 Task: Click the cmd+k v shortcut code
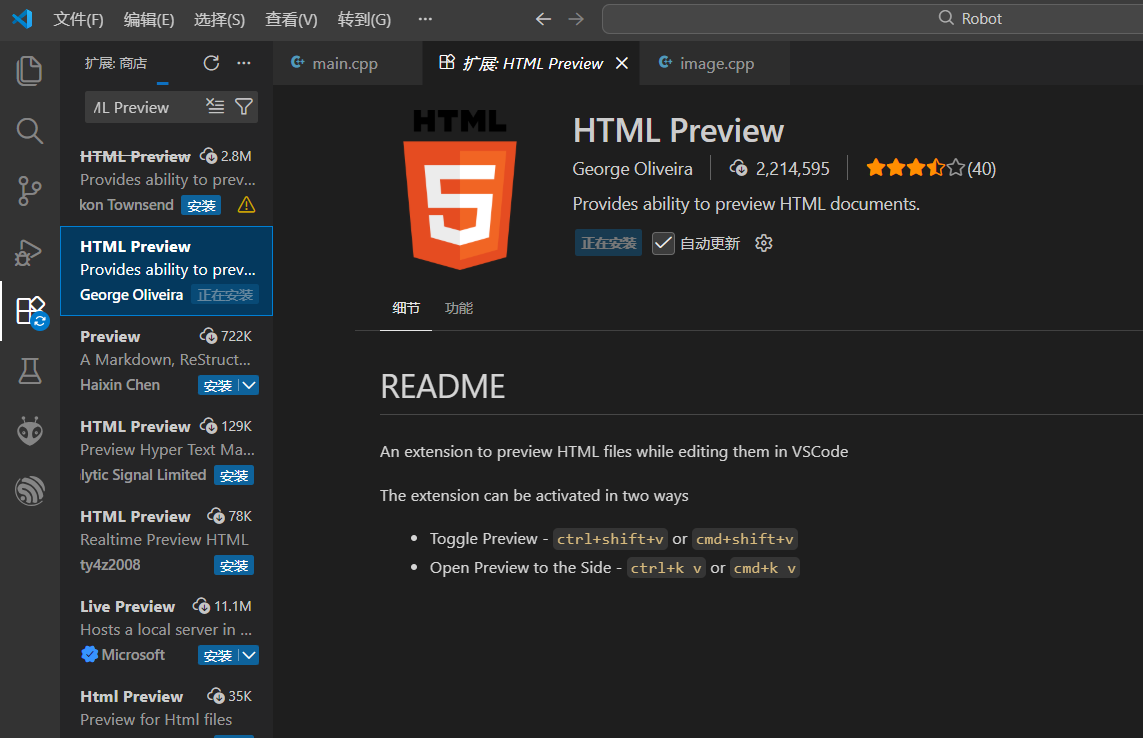765,567
